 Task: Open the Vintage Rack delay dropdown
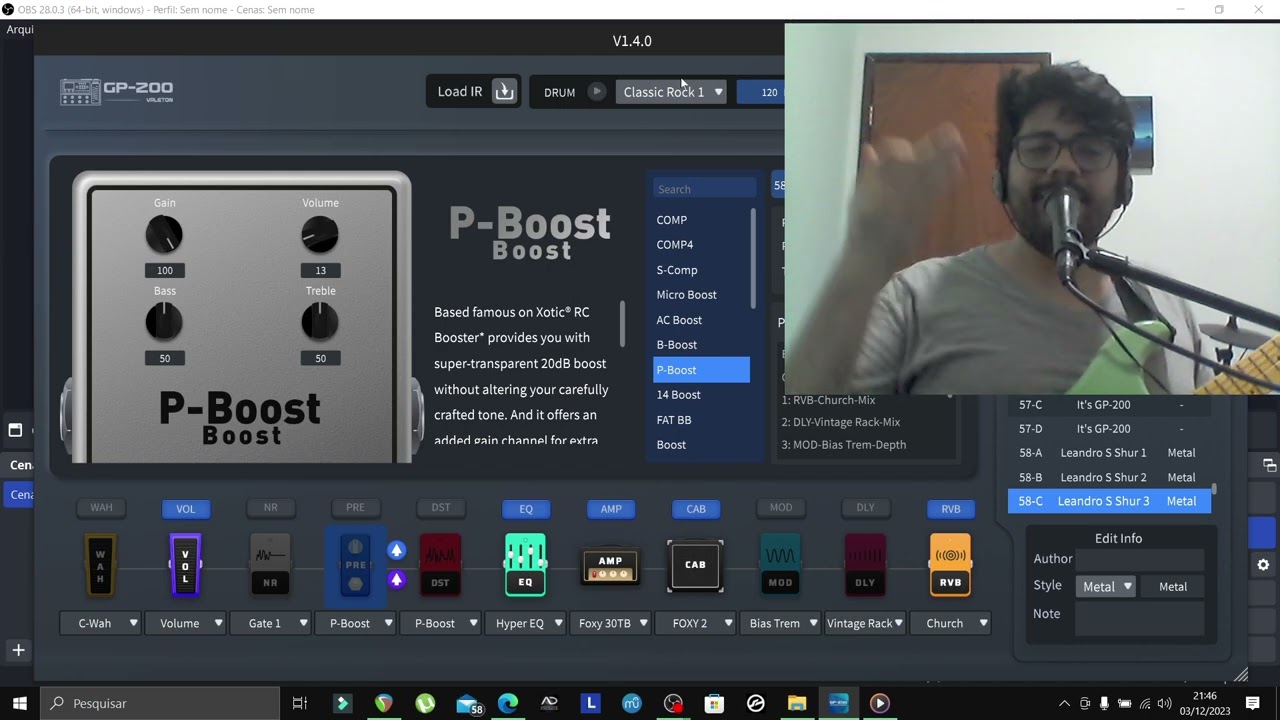pyautogui.click(x=865, y=623)
